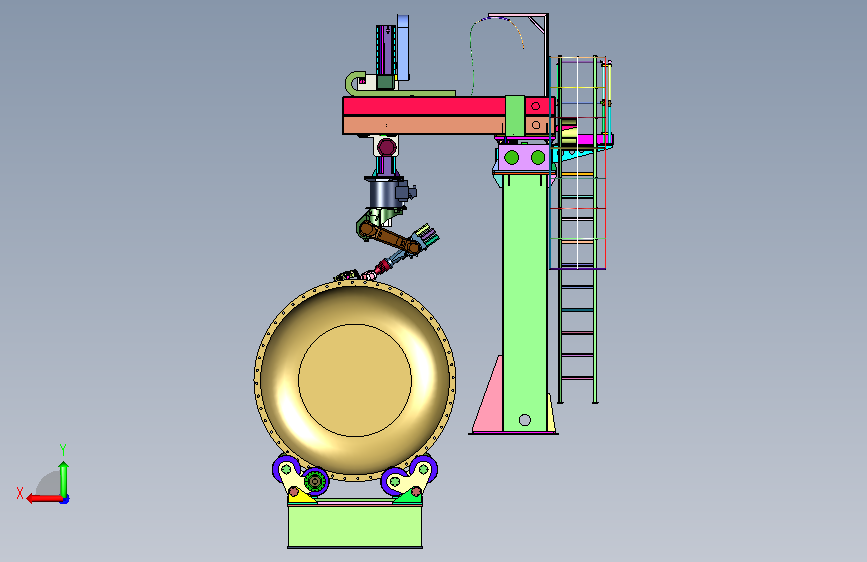Select the grey cable support post at top
Viewport: 867px width, 562px height.
coord(546,55)
